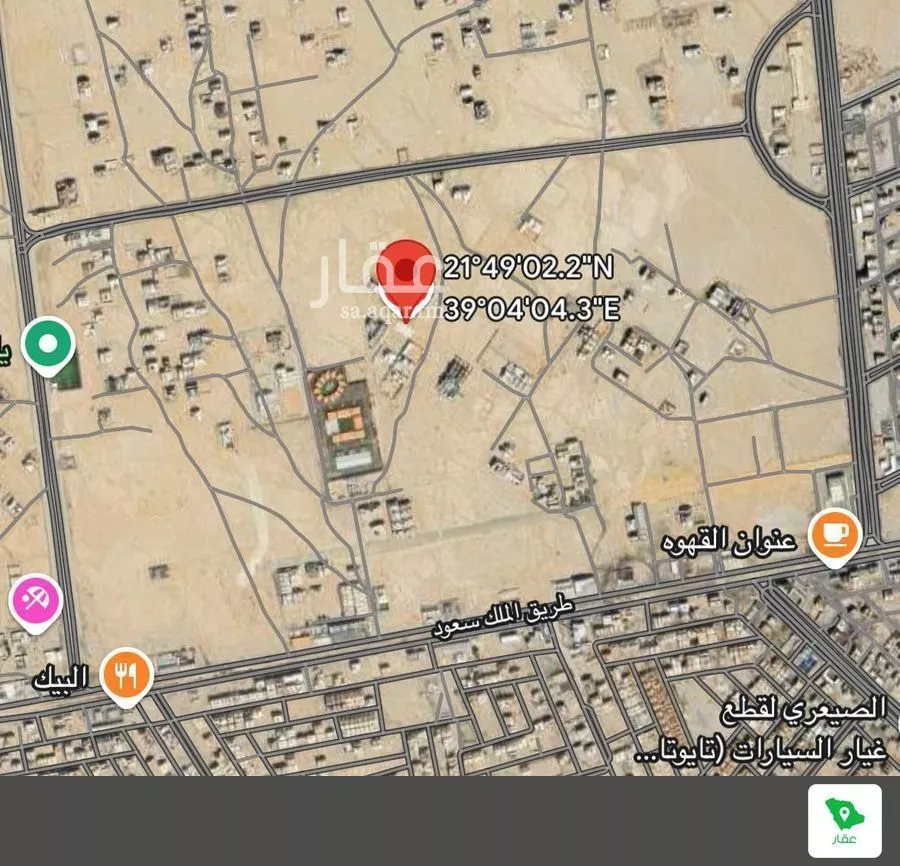Click the dark gray bottom bar
The height and width of the screenshot is (866, 900).
coord(402,821)
